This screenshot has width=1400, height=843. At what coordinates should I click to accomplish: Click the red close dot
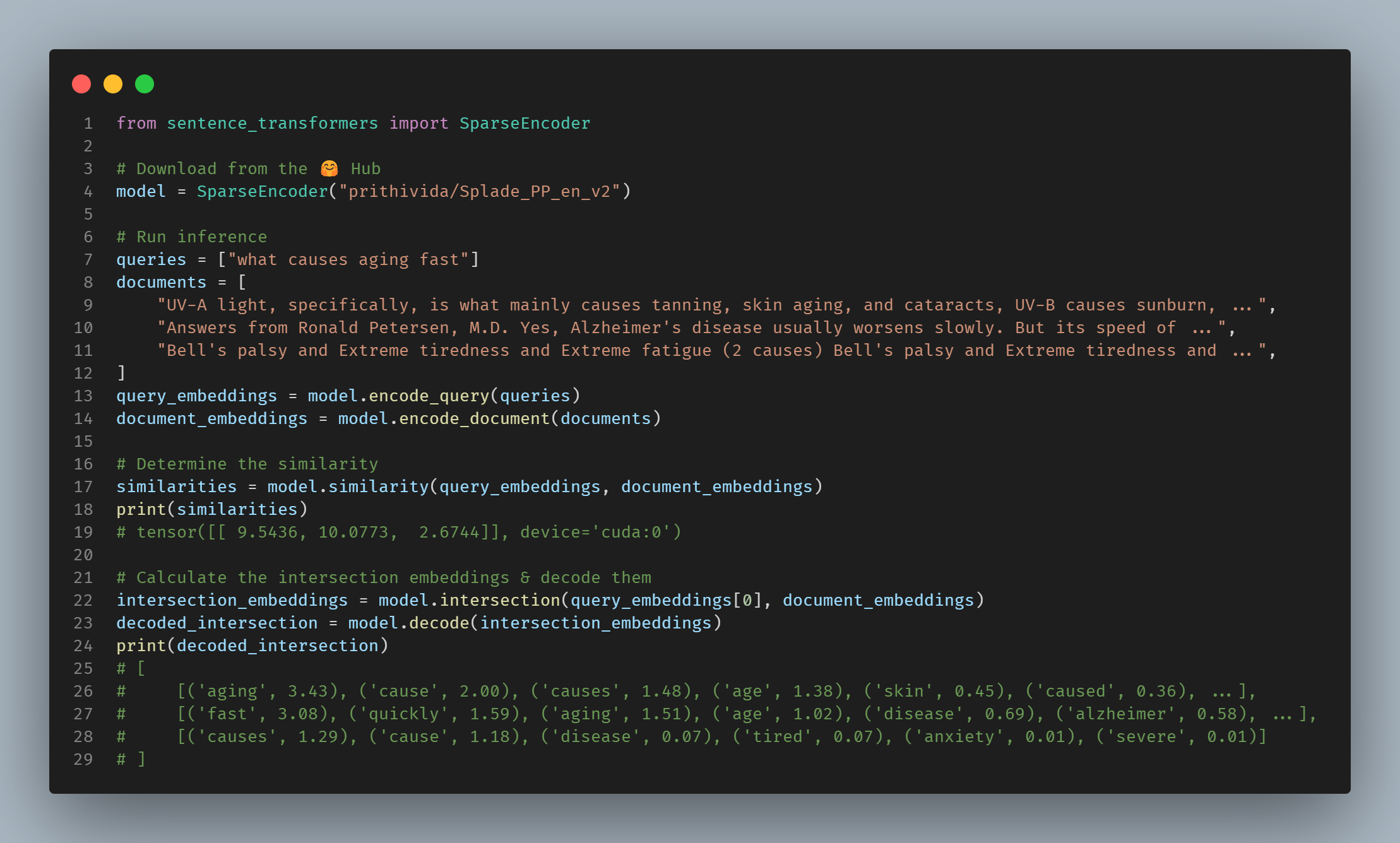coord(81,84)
